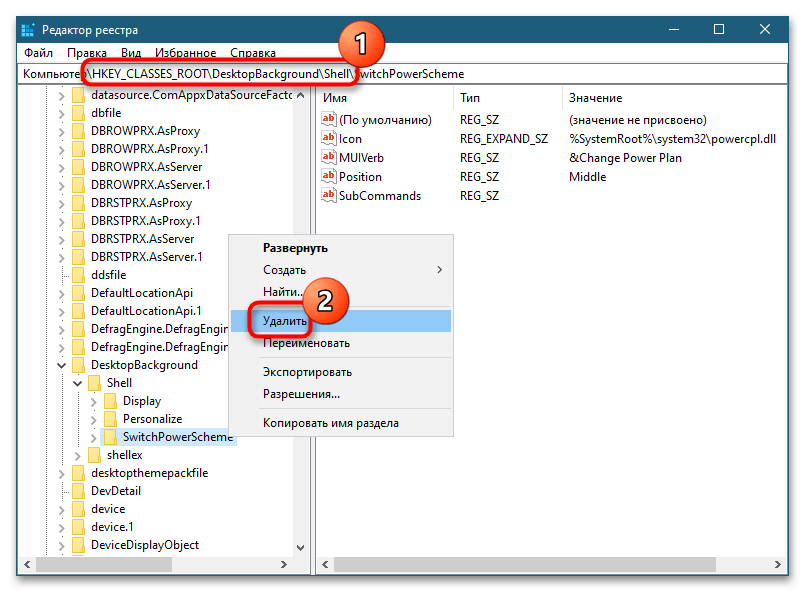This screenshot has width=805, height=592.
Task: Collapse the Shell key node
Action: [77, 383]
